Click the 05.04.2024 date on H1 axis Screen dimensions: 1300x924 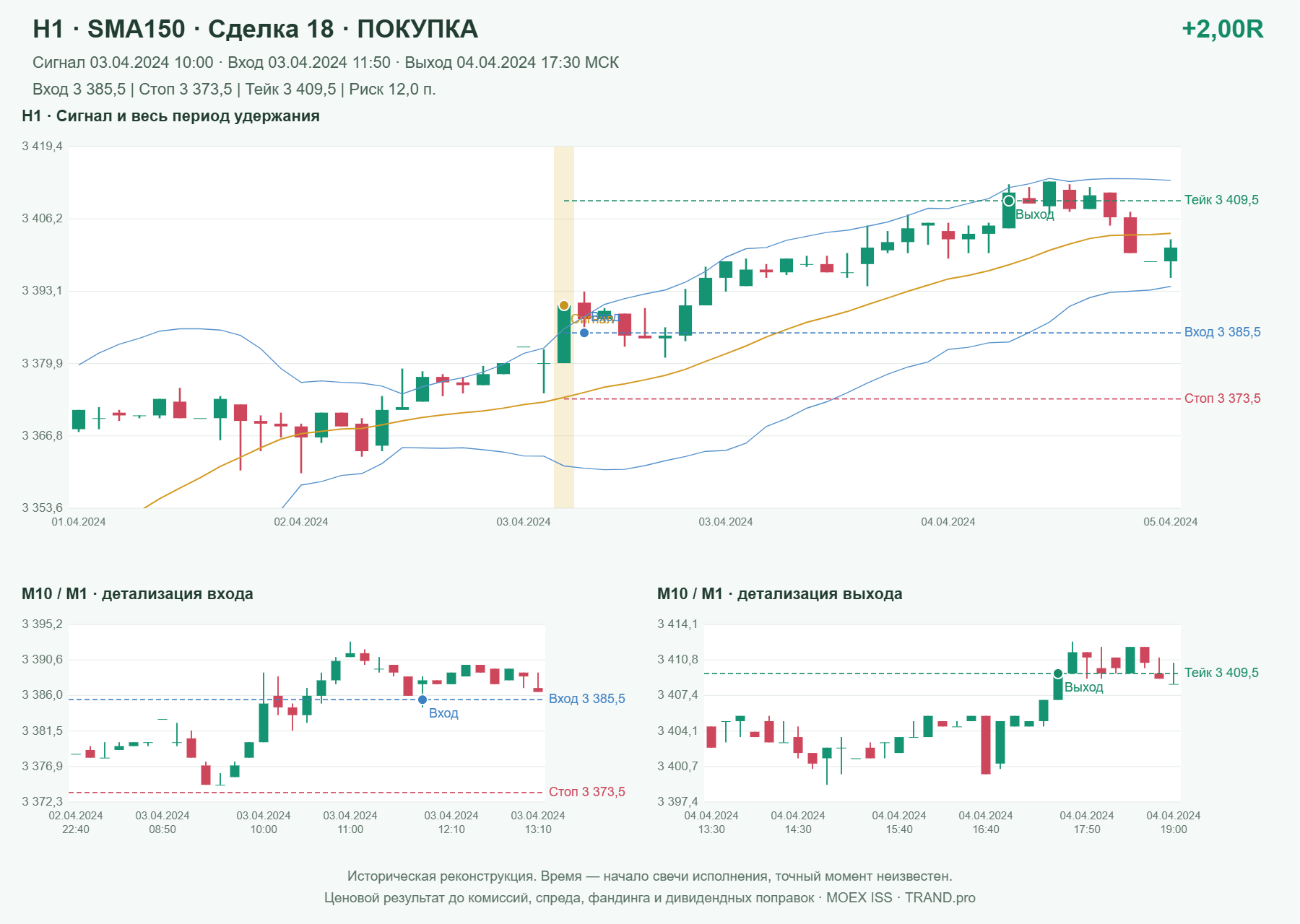[x=1170, y=522]
